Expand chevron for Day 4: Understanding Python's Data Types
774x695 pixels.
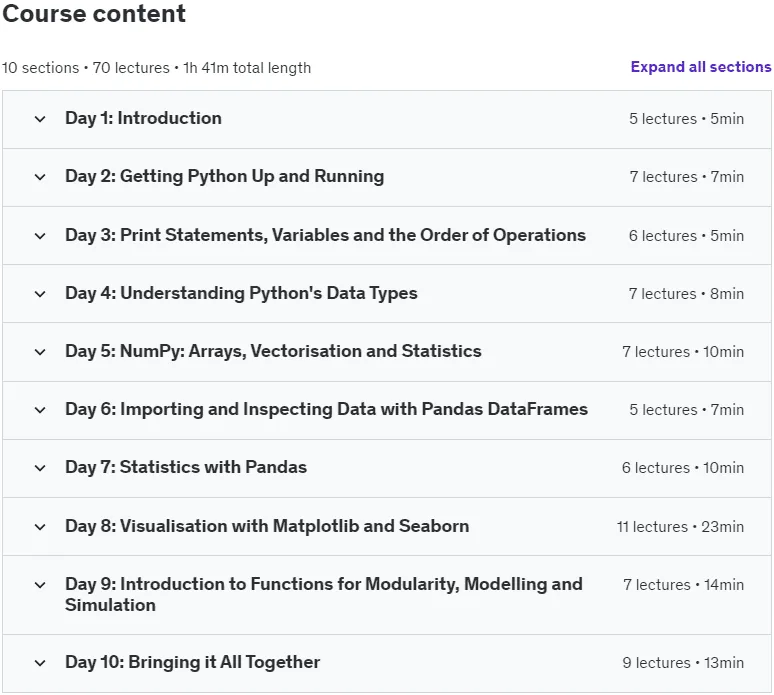(40, 294)
